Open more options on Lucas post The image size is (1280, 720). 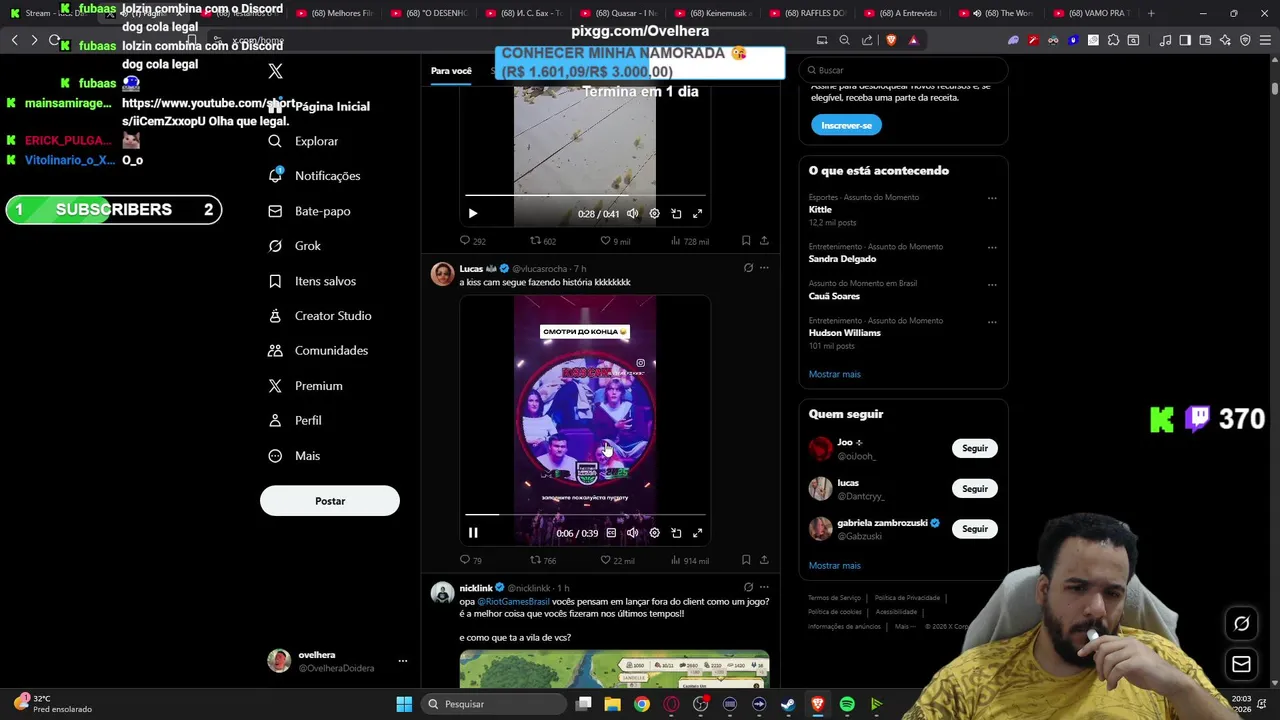coord(764,268)
